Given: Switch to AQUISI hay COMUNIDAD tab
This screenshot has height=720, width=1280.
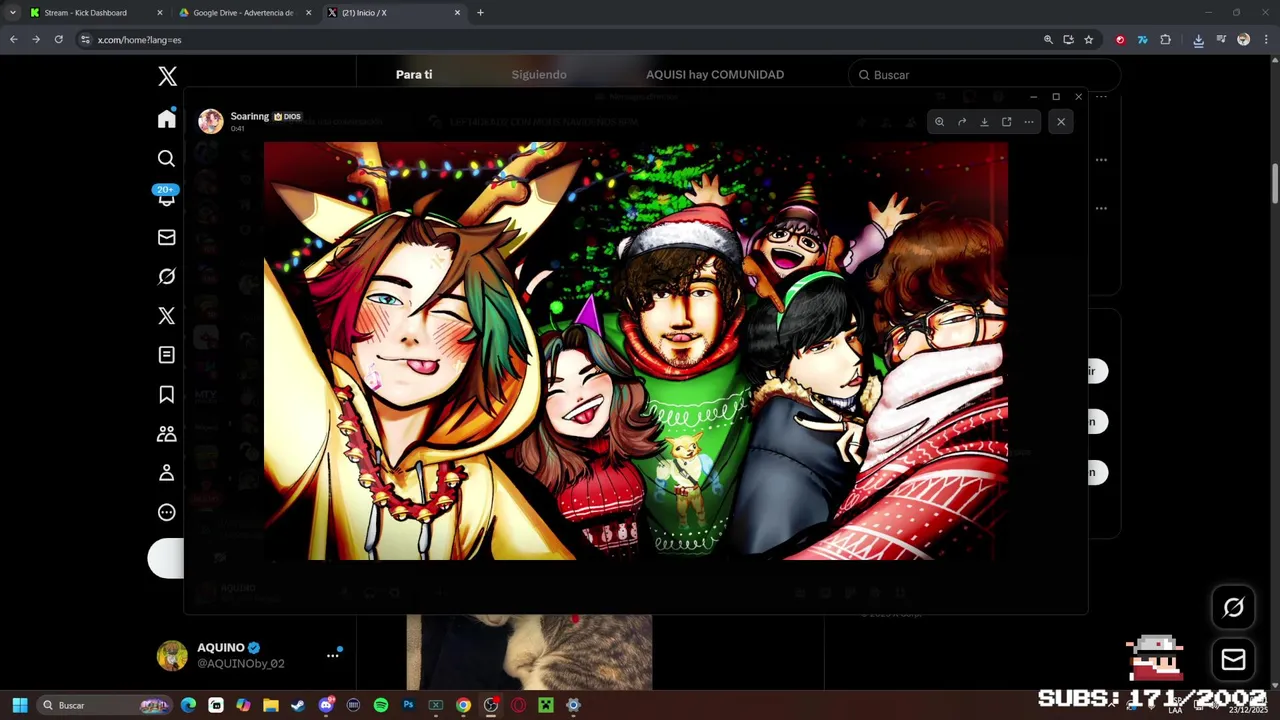Looking at the screenshot, I should (x=715, y=75).
